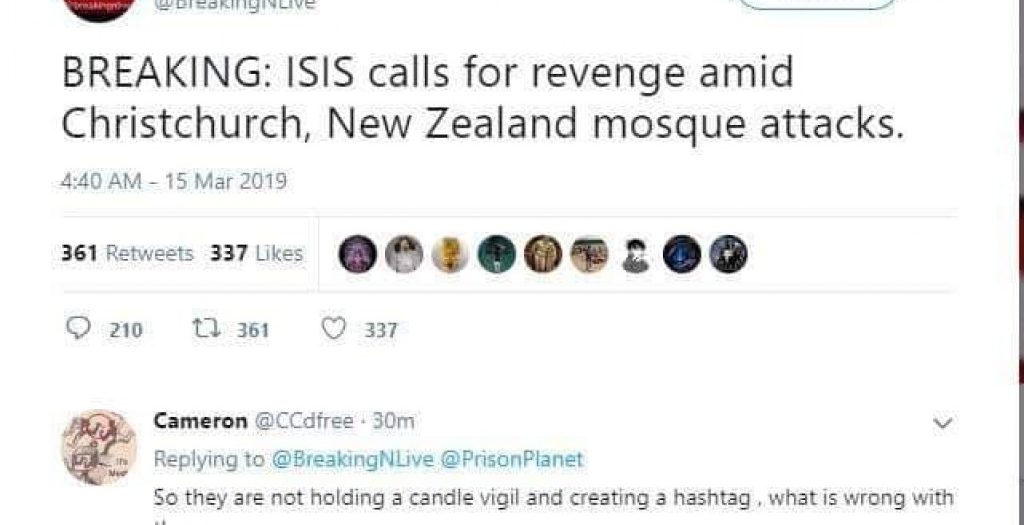Image resolution: width=1024 pixels, height=525 pixels.
Task: Click the Follow button outline in the header
Action: coord(817,5)
